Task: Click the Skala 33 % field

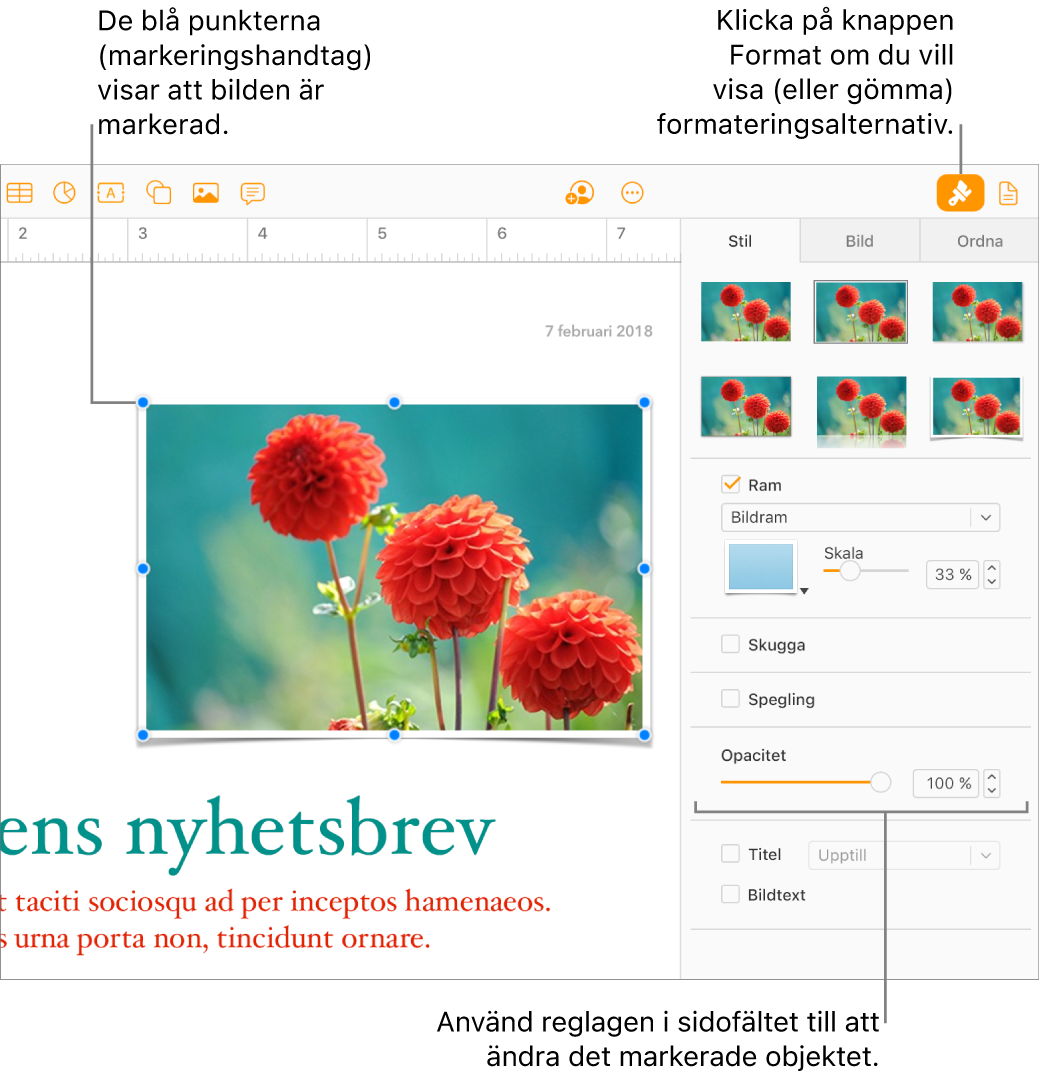Action: tap(952, 574)
